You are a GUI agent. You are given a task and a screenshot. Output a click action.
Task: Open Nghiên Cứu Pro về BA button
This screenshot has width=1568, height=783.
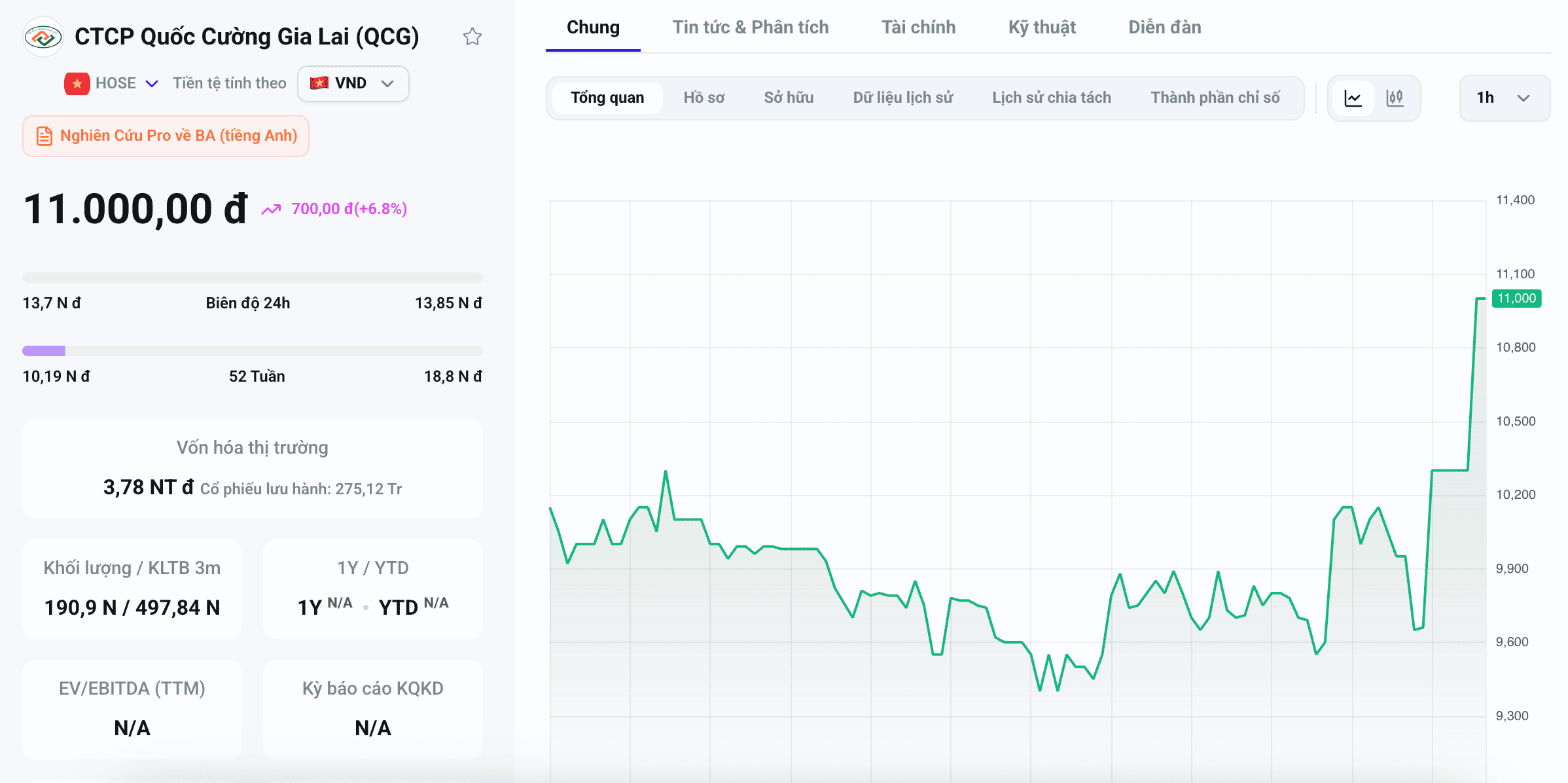(x=166, y=136)
